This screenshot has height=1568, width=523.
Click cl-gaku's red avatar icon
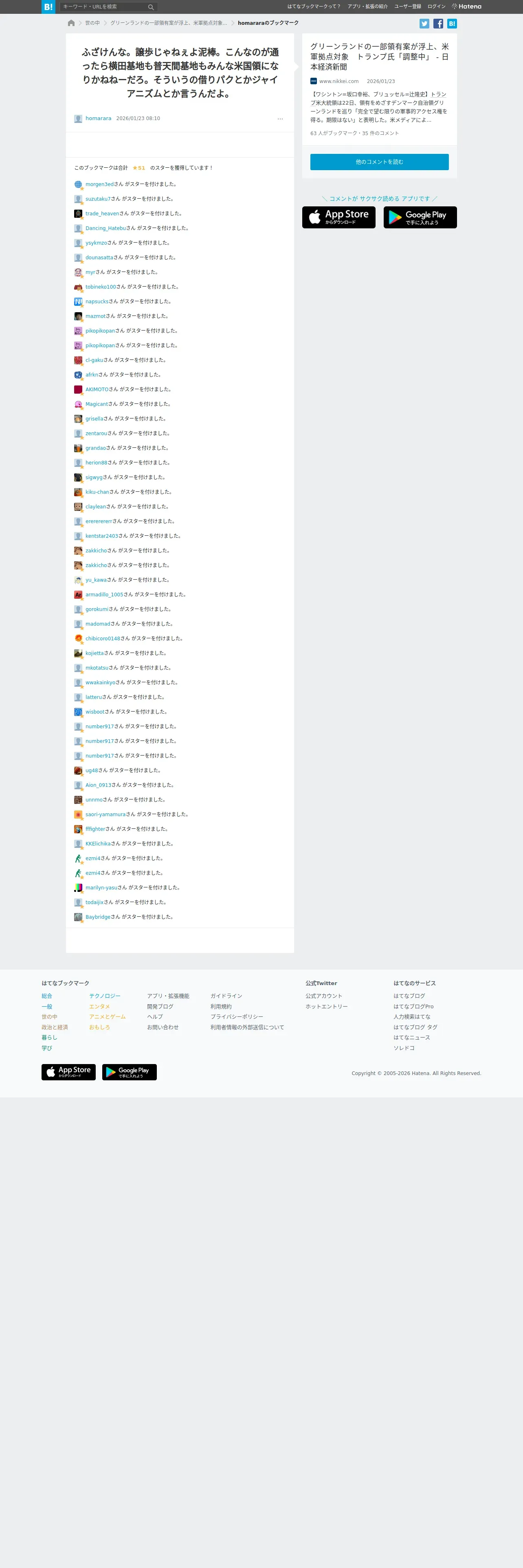coord(78,360)
